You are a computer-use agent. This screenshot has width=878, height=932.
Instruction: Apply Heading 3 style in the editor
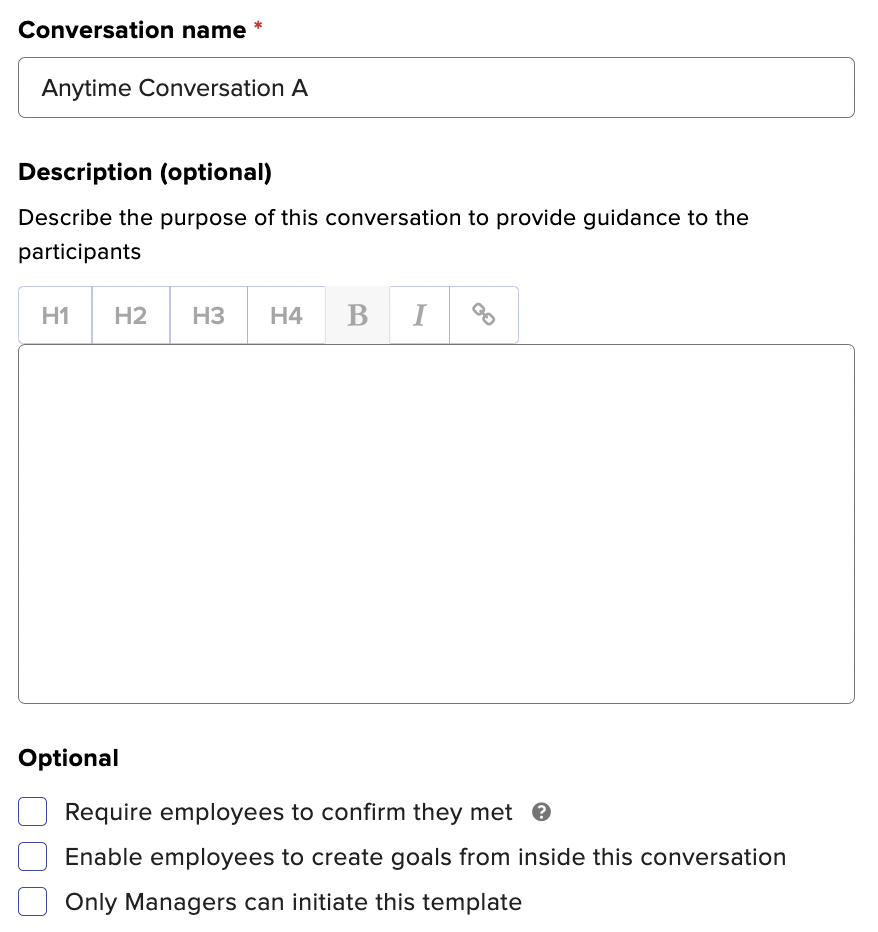208,314
